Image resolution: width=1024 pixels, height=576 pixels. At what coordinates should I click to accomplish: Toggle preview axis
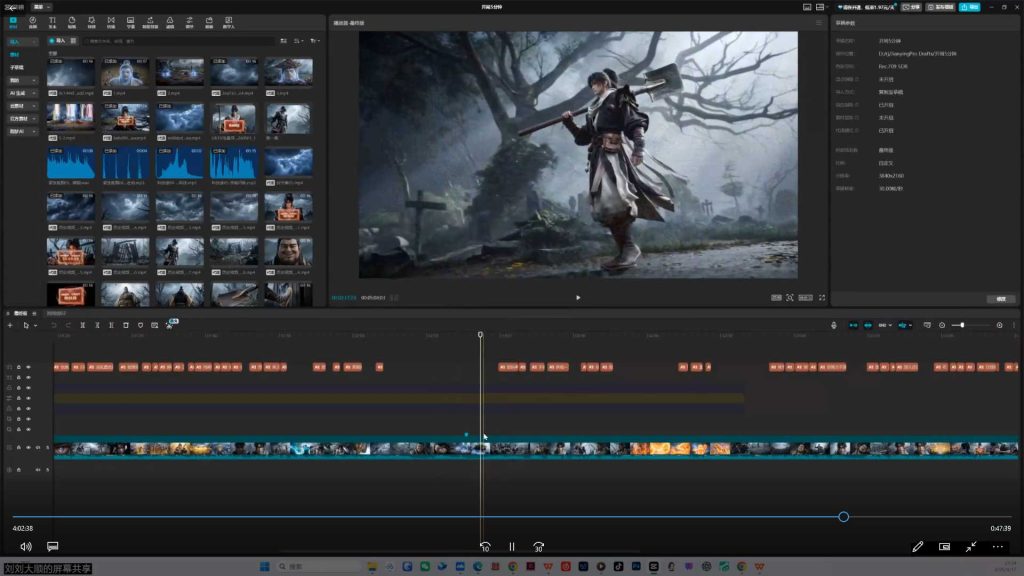904,325
